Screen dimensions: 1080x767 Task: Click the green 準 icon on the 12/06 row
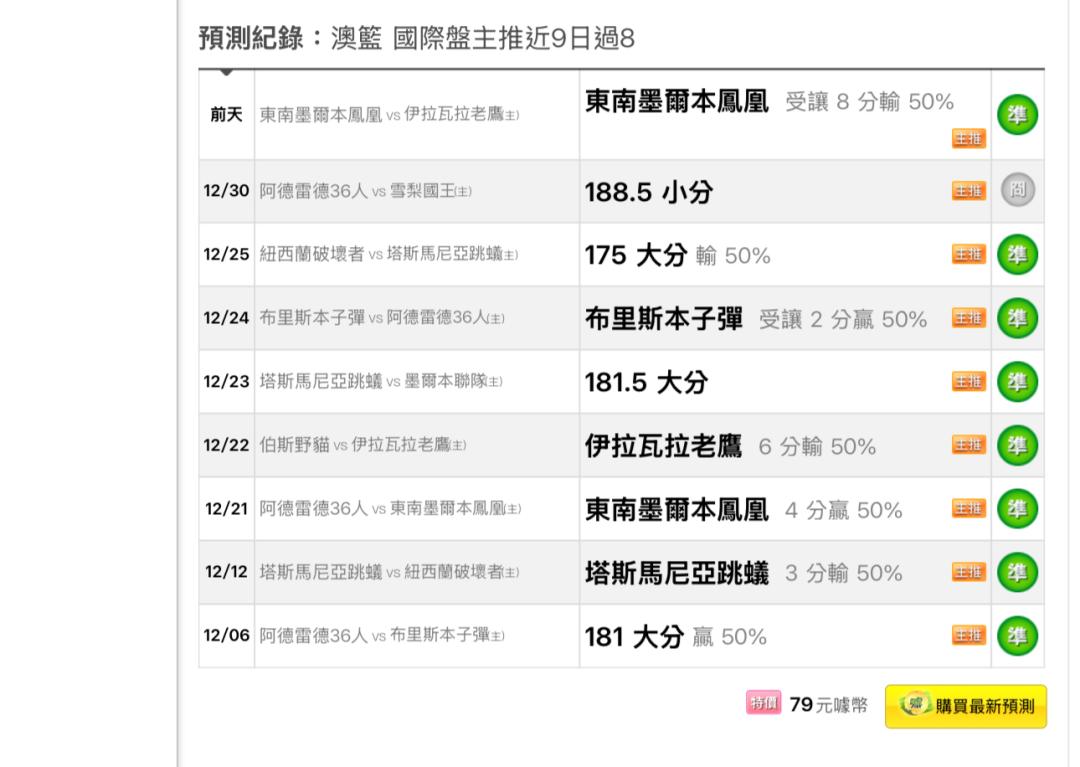click(x=1017, y=635)
